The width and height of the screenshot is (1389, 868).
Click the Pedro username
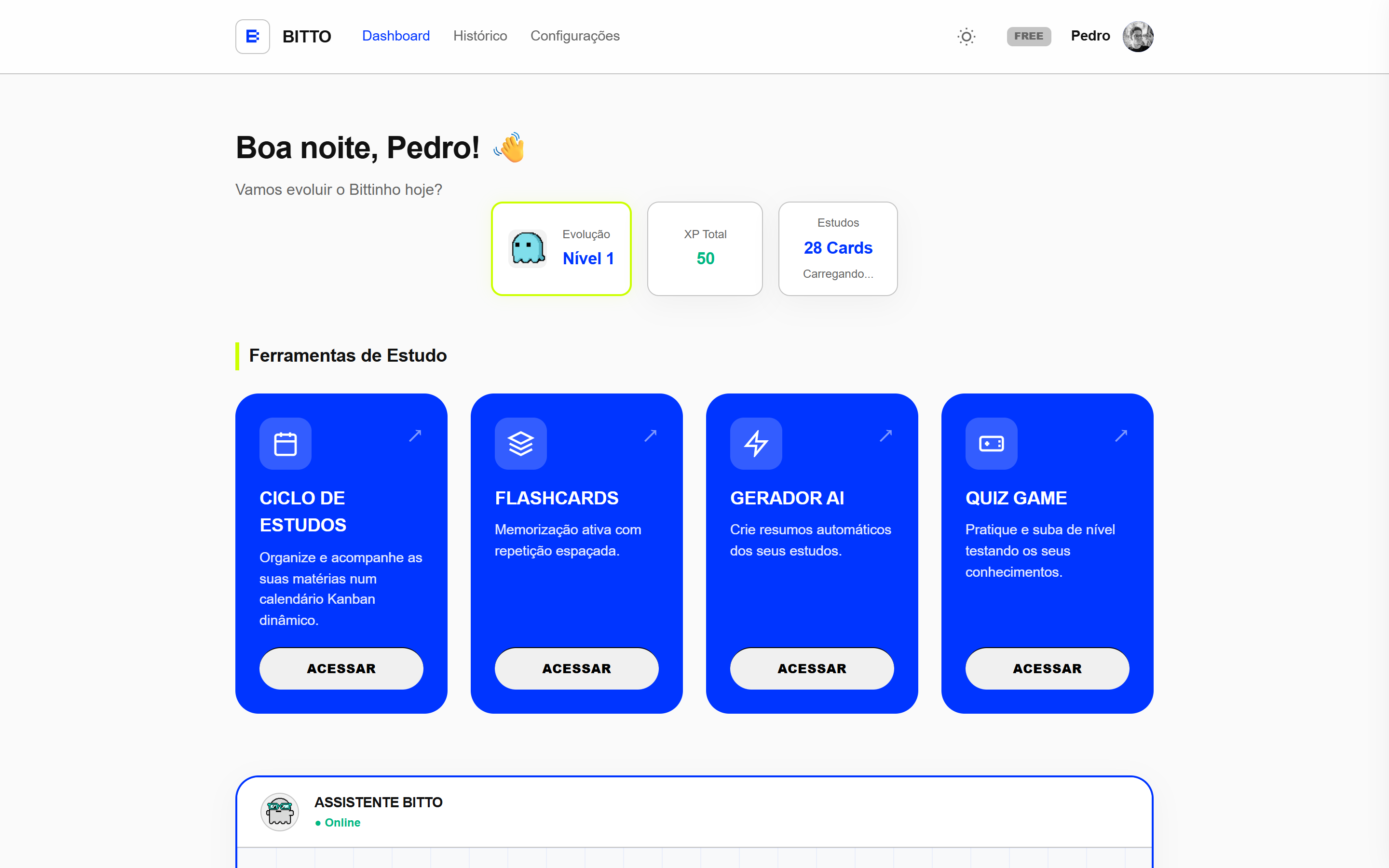1090,36
